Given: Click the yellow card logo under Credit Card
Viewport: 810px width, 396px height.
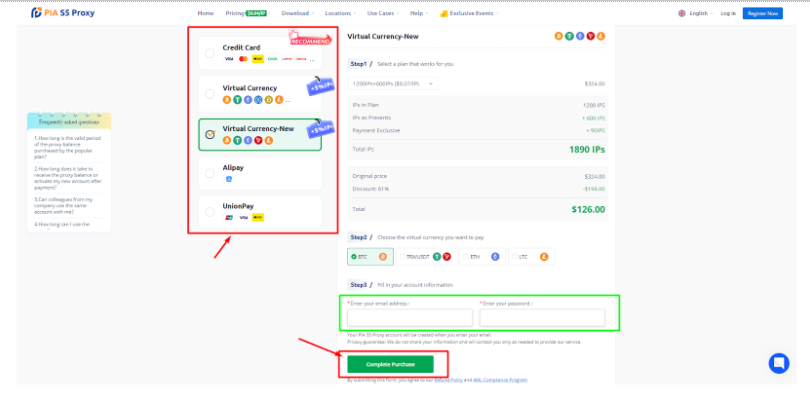Looking at the screenshot, I should [258, 59].
